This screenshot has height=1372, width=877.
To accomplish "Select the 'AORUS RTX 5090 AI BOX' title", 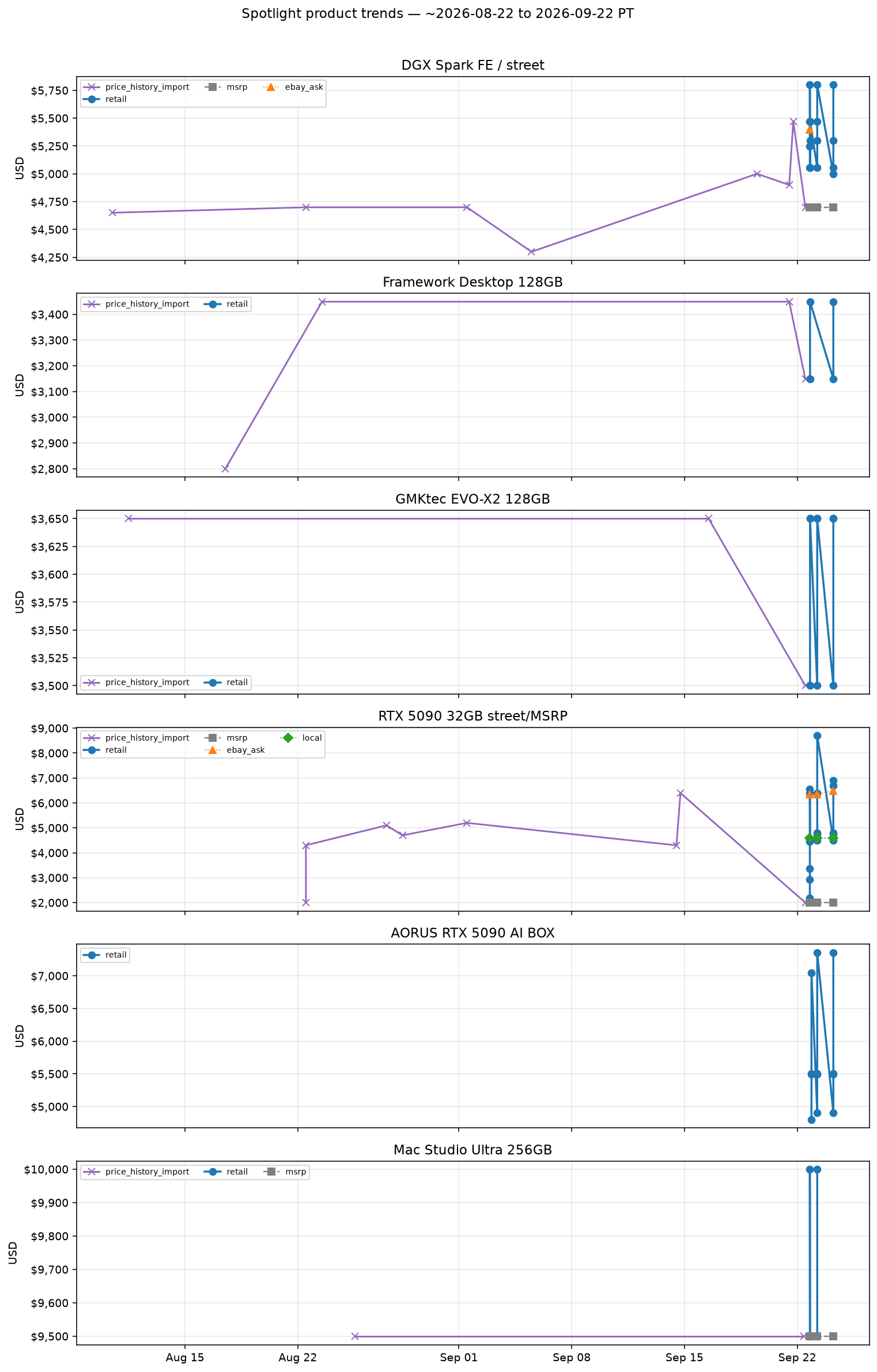I will click(472, 933).
